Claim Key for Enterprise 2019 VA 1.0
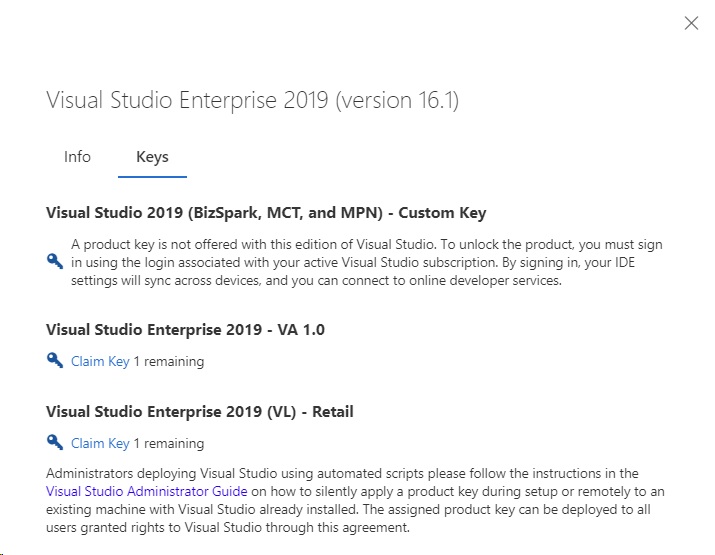 click(100, 361)
